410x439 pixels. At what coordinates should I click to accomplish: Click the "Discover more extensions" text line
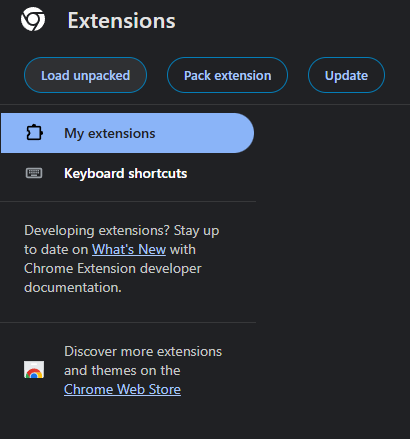143,351
